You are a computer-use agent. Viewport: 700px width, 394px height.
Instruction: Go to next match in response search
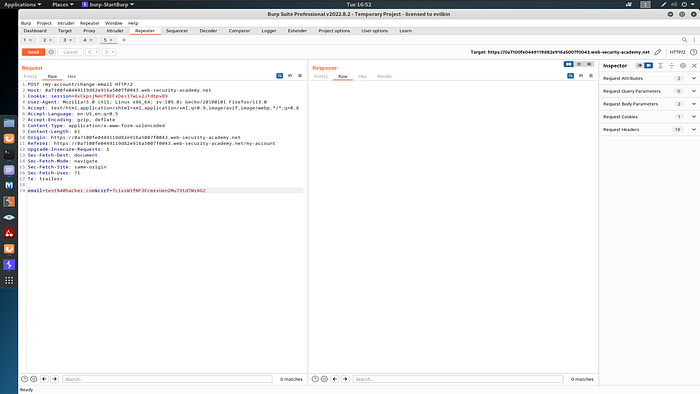345,379
